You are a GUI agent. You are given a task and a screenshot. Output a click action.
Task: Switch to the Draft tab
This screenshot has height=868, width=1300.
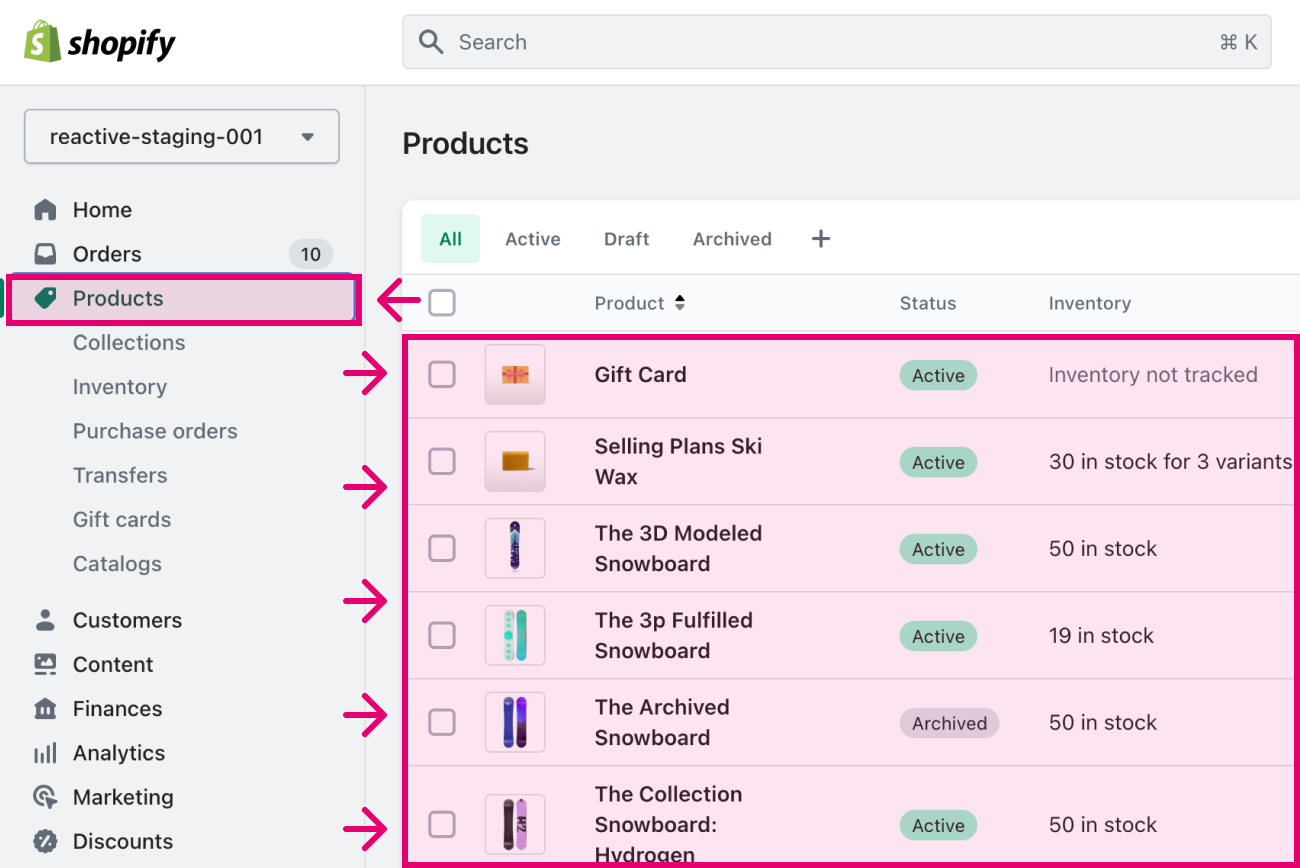point(627,239)
